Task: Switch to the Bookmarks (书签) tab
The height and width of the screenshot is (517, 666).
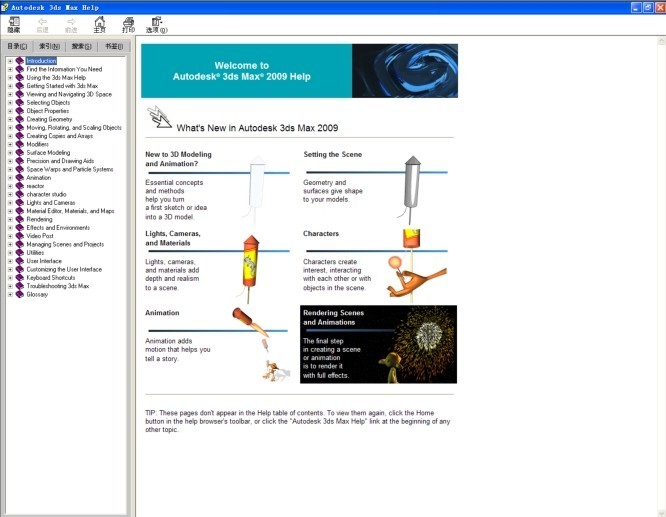Action: (x=114, y=46)
